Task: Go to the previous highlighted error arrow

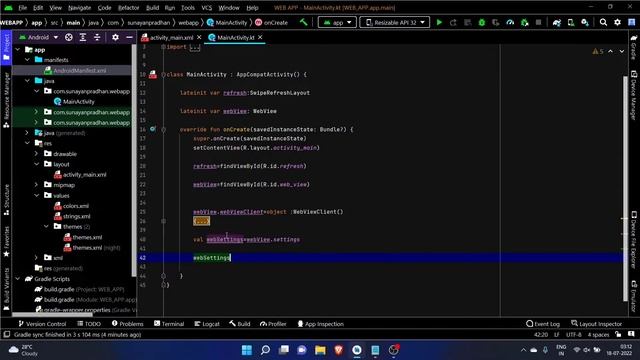Action: coord(610,51)
